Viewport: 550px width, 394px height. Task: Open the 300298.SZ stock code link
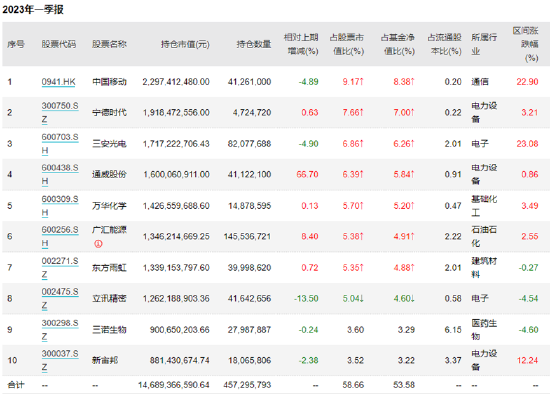tap(60, 329)
